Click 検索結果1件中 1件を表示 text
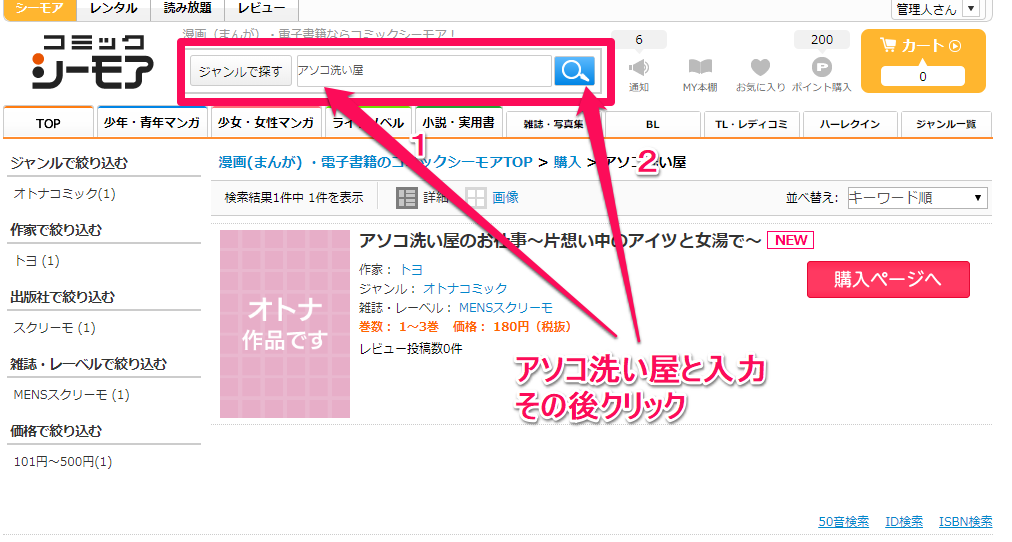The image size is (1012, 542). [x=294, y=197]
